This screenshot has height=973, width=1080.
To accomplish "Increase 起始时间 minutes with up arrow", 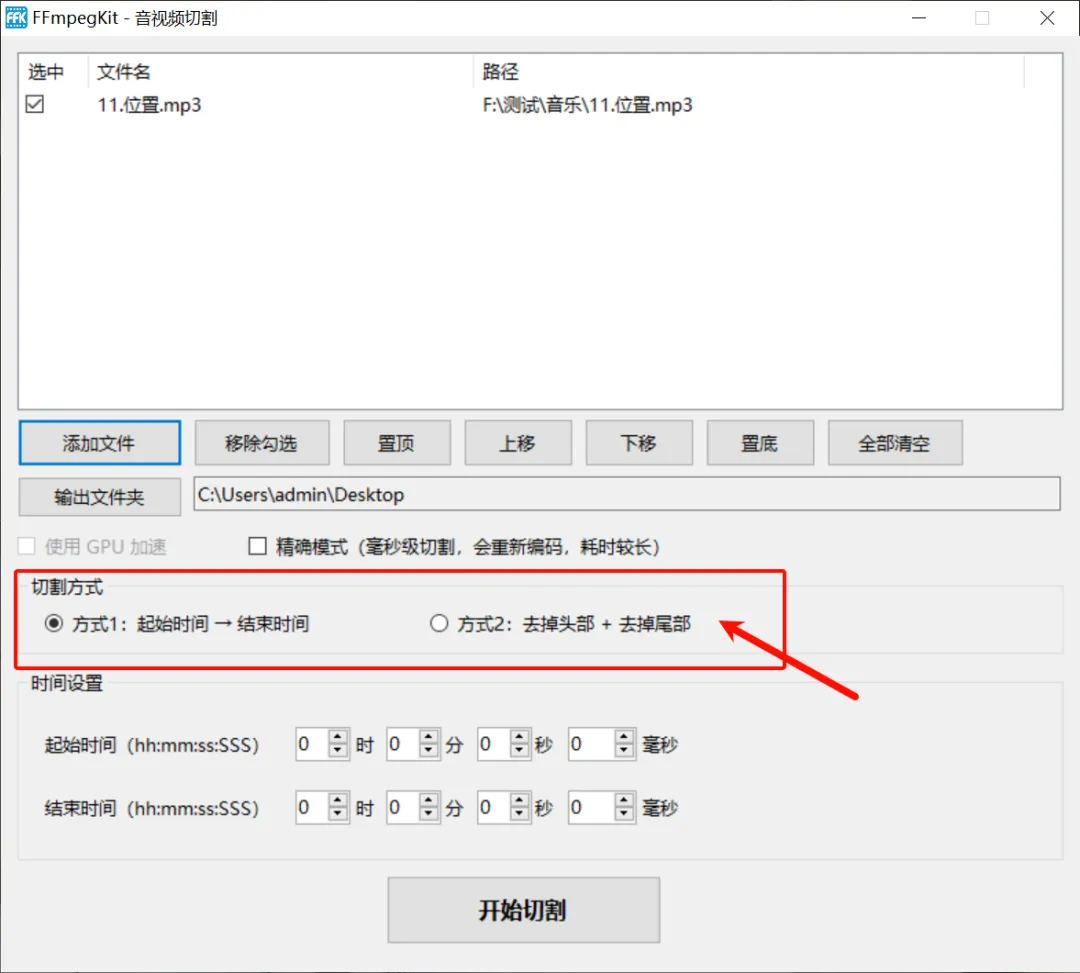I will click(428, 737).
